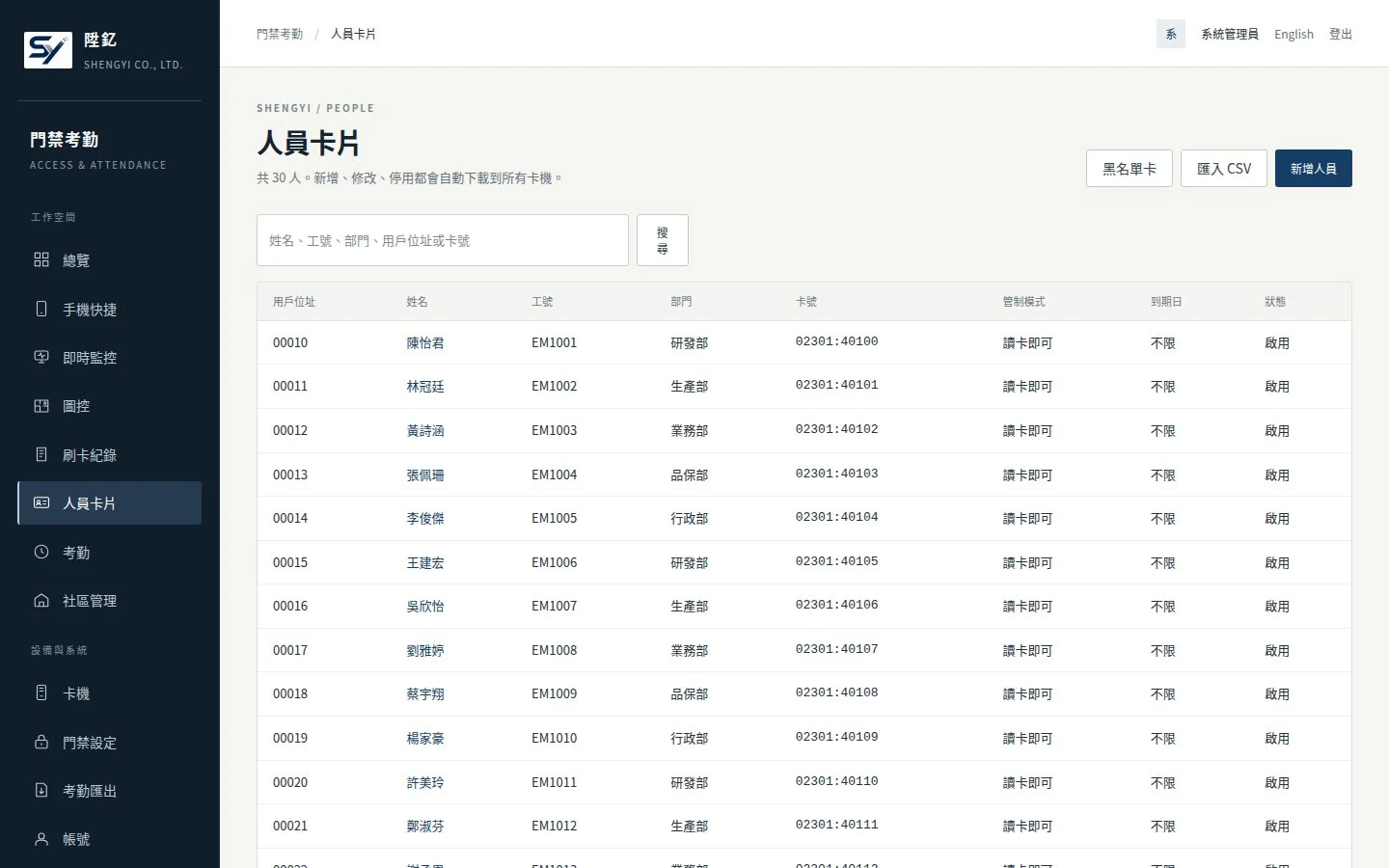
Task: Open 林冠廷's personnel record
Action: (425, 386)
